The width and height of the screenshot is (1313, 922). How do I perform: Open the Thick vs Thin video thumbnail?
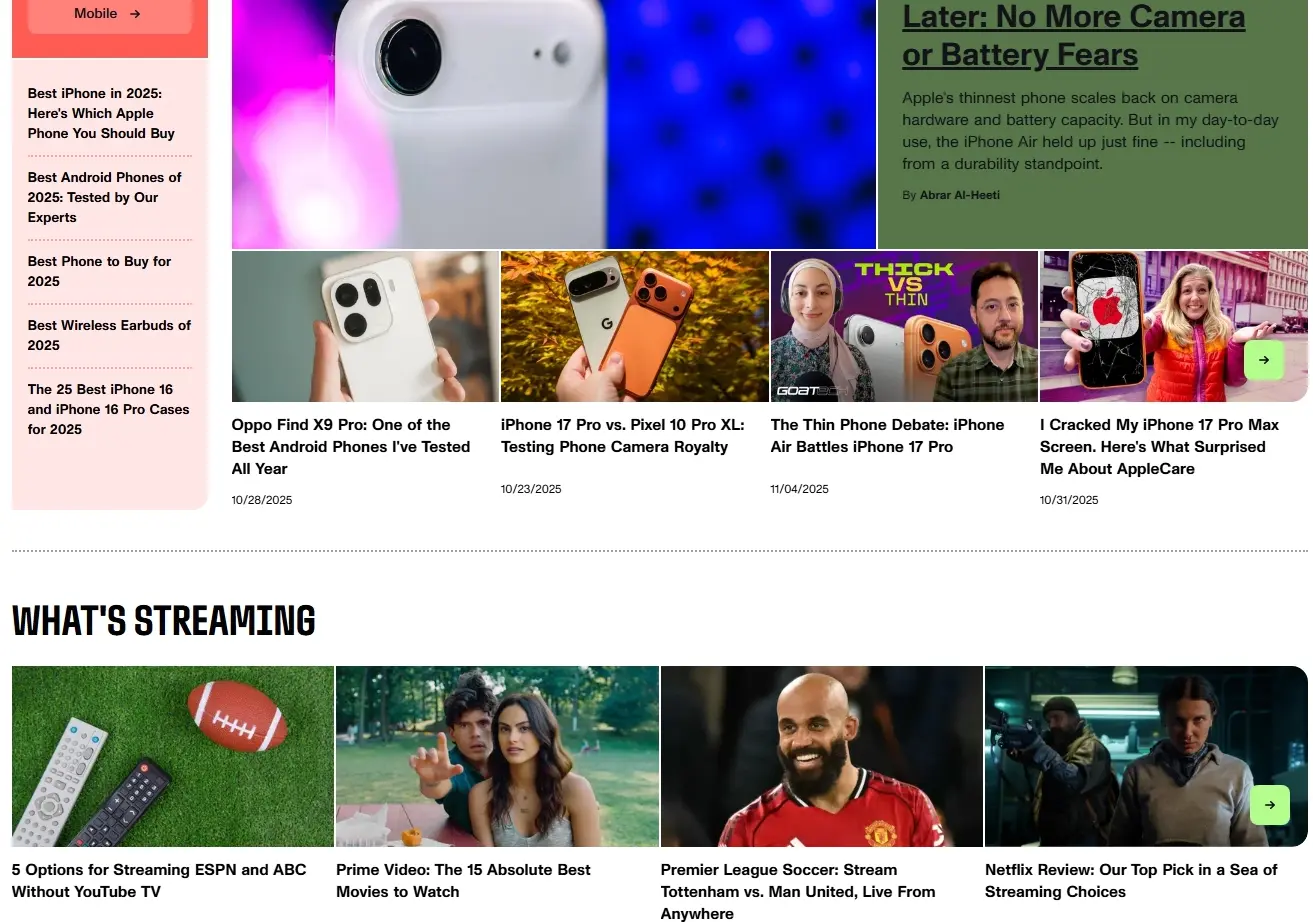pos(904,326)
